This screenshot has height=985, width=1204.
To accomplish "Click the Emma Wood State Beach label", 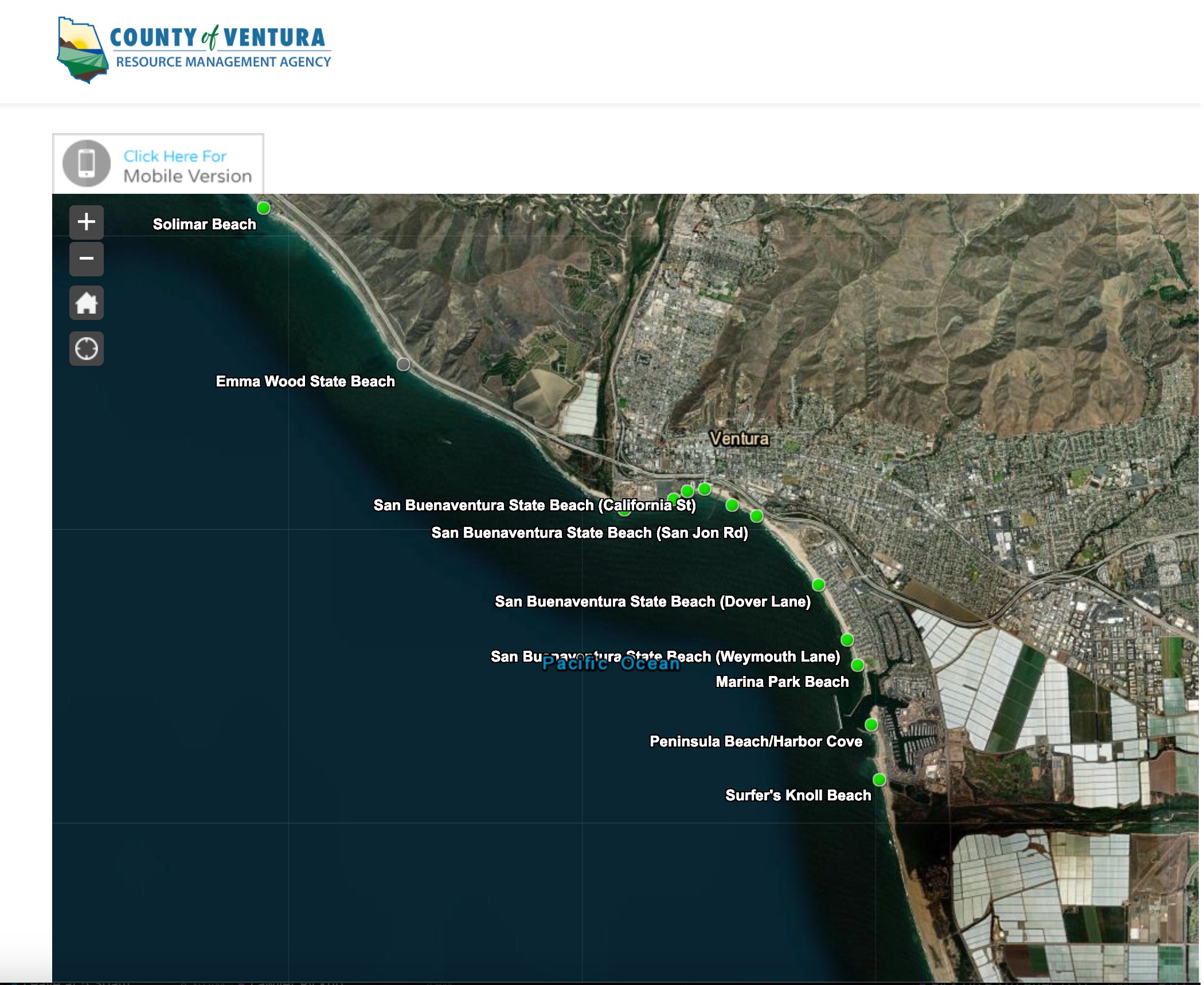I will pos(305,381).
